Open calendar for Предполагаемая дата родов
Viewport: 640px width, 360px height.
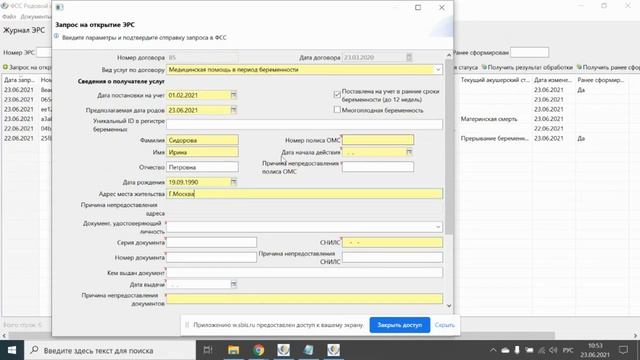point(233,110)
